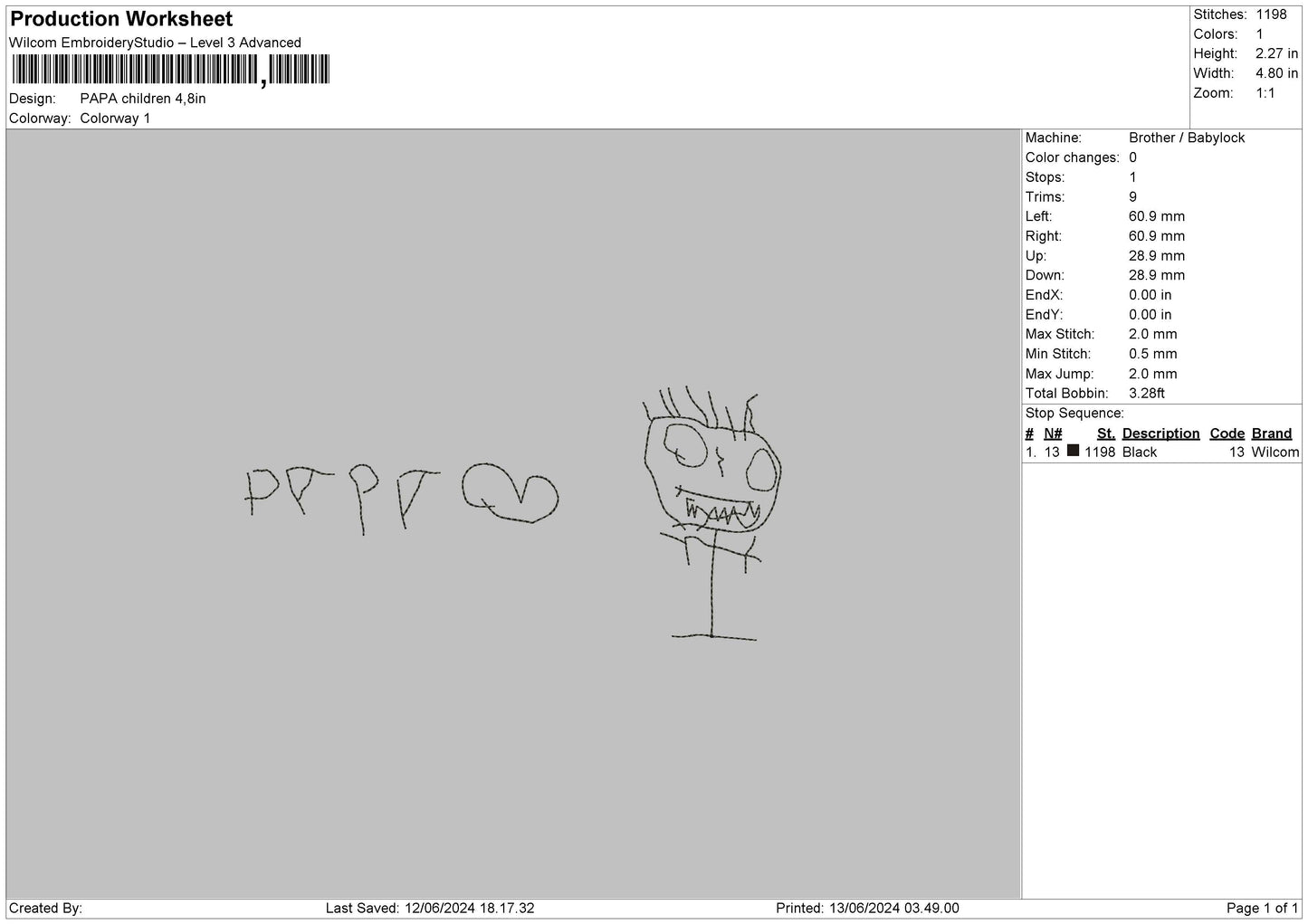This screenshot has height=924, width=1308.
Task: Select the stitch count value 1198 at top
Action: 1271,14
